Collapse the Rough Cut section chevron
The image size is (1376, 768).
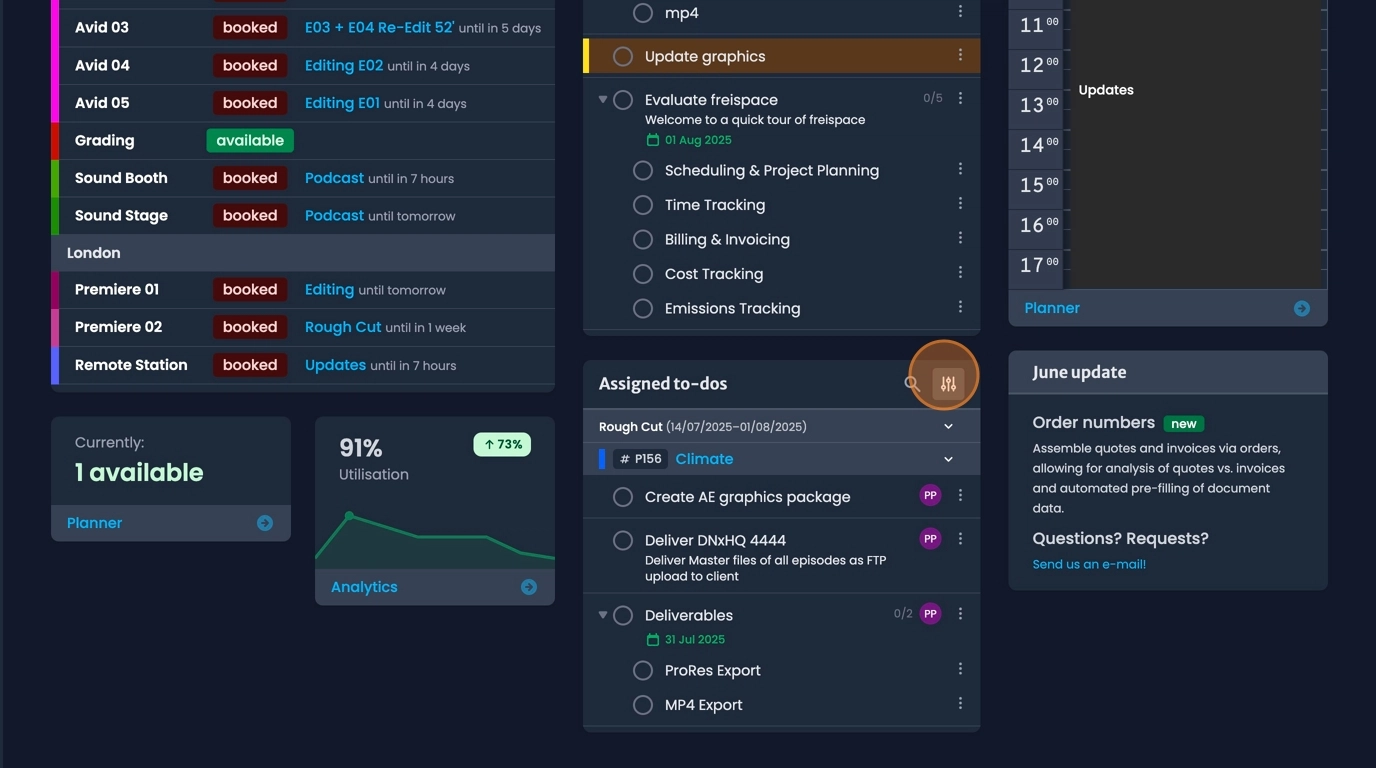[x=948, y=427]
